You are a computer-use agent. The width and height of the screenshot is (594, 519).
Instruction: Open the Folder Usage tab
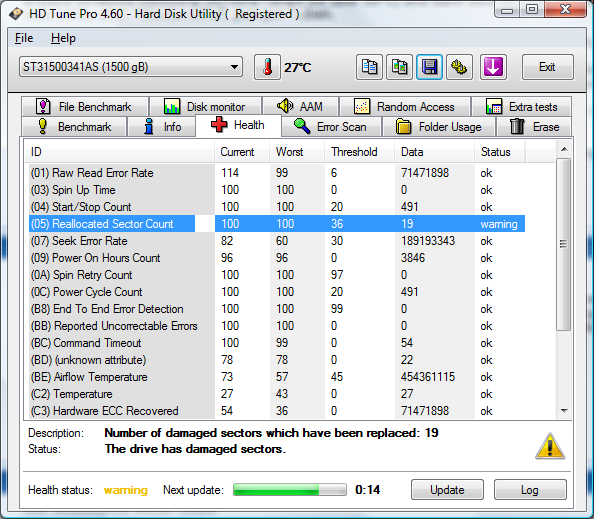pyautogui.click(x=439, y=127)
